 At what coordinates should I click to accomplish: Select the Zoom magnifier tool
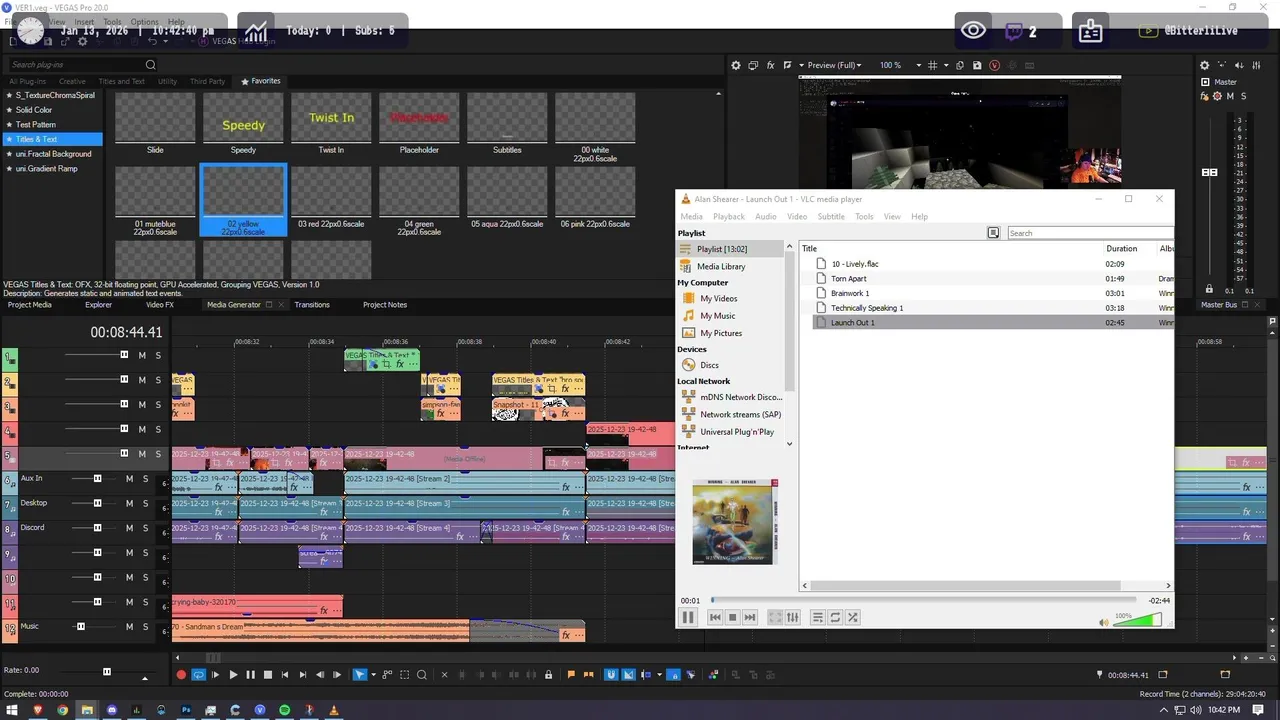422,675
